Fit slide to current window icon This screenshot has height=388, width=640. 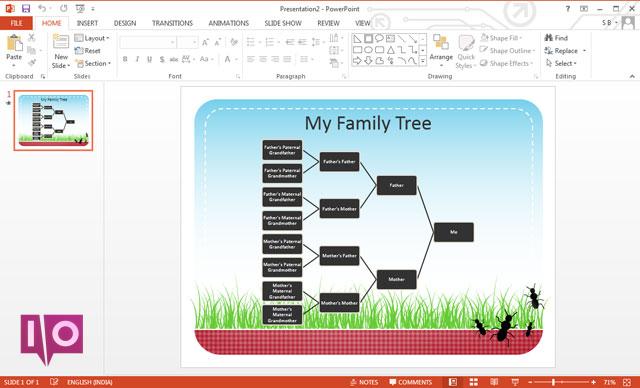tap(627, 382)
